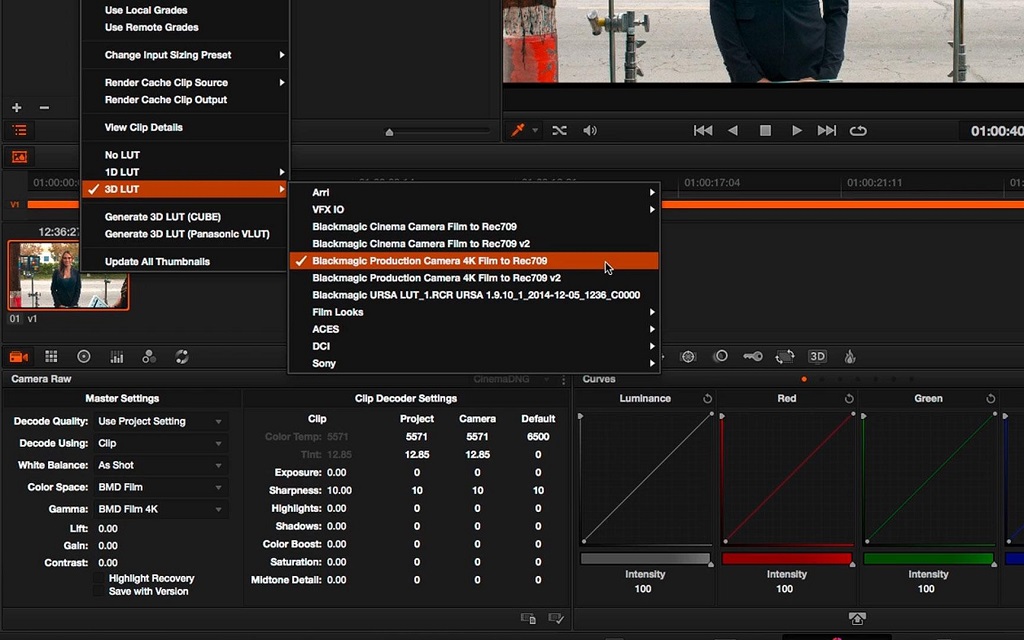Select the first curves page dot
Image resolution: width=1024 pixels, height=640 pixels.
point(804,379)
